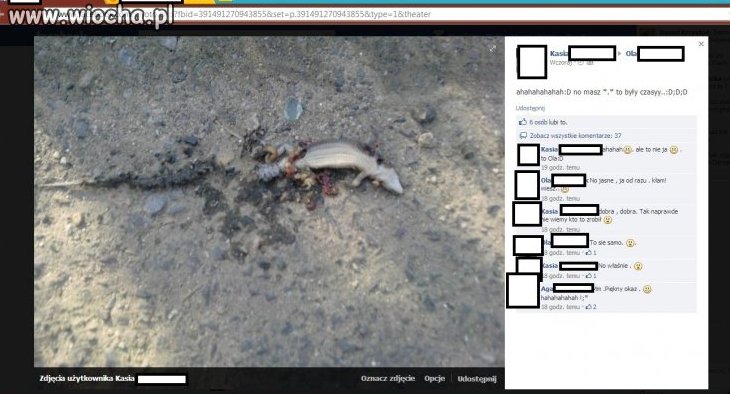Click the browser address bar URL
Viewport: 730px width, 394px height.
click(303, 14)
